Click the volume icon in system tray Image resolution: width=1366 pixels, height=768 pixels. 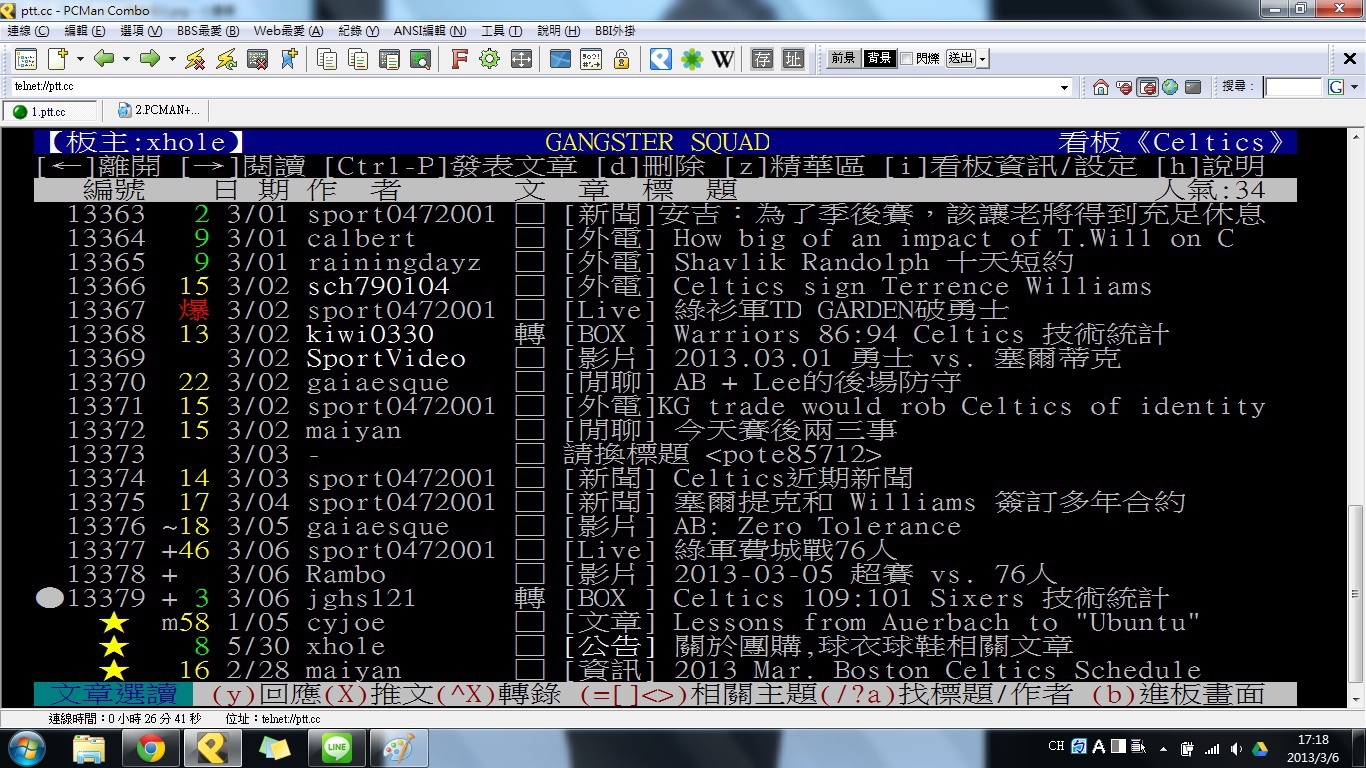(1236, 748)
